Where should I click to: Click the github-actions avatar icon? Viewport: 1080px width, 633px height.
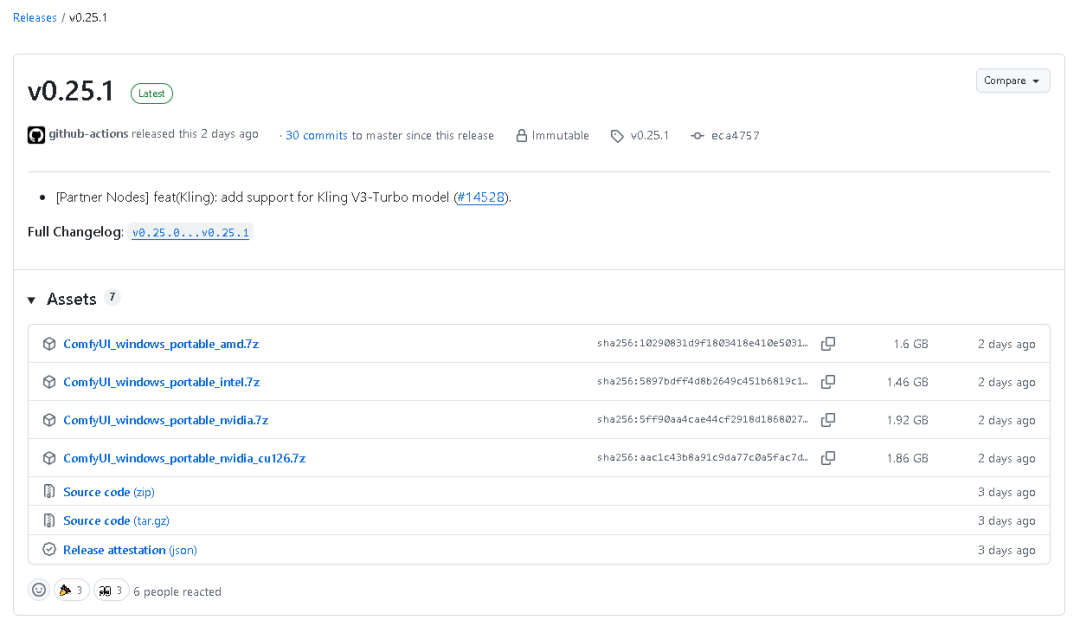36,135
